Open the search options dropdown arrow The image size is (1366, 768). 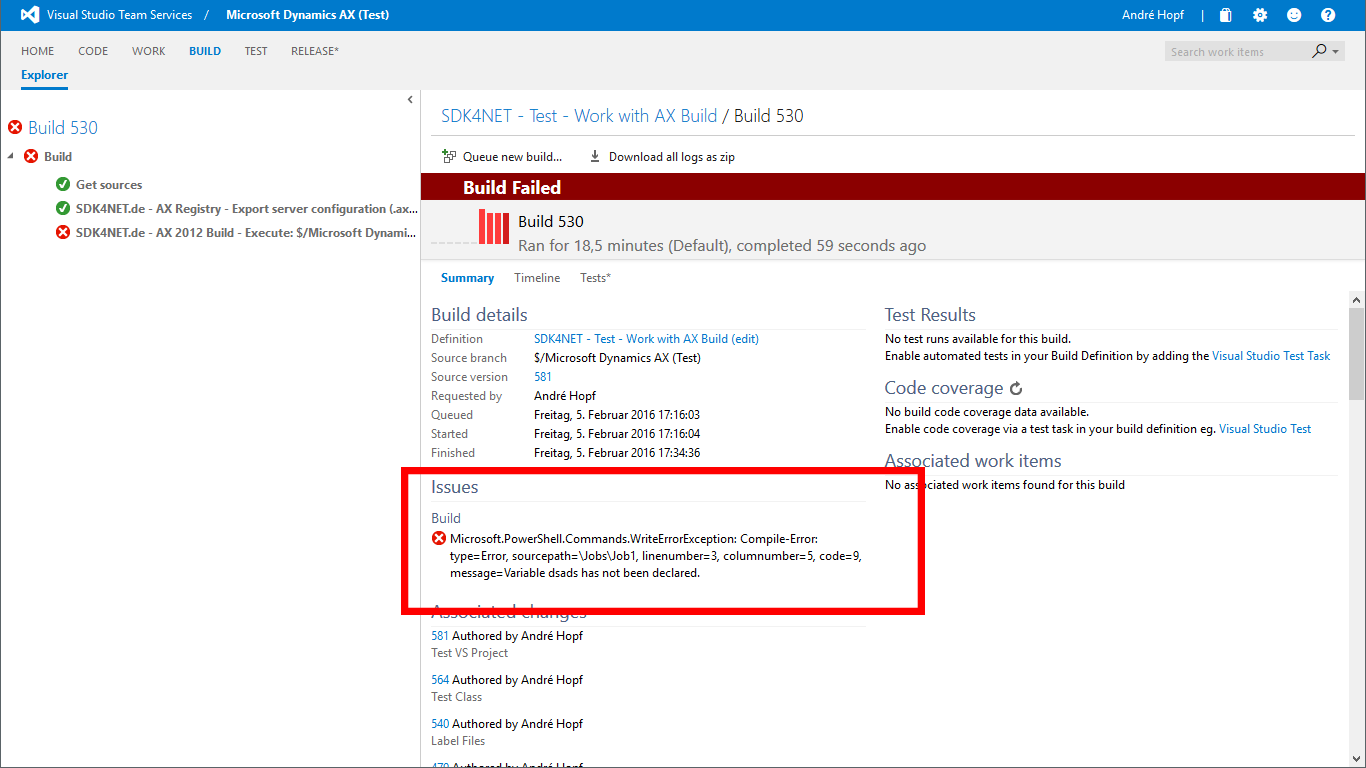1336,52
